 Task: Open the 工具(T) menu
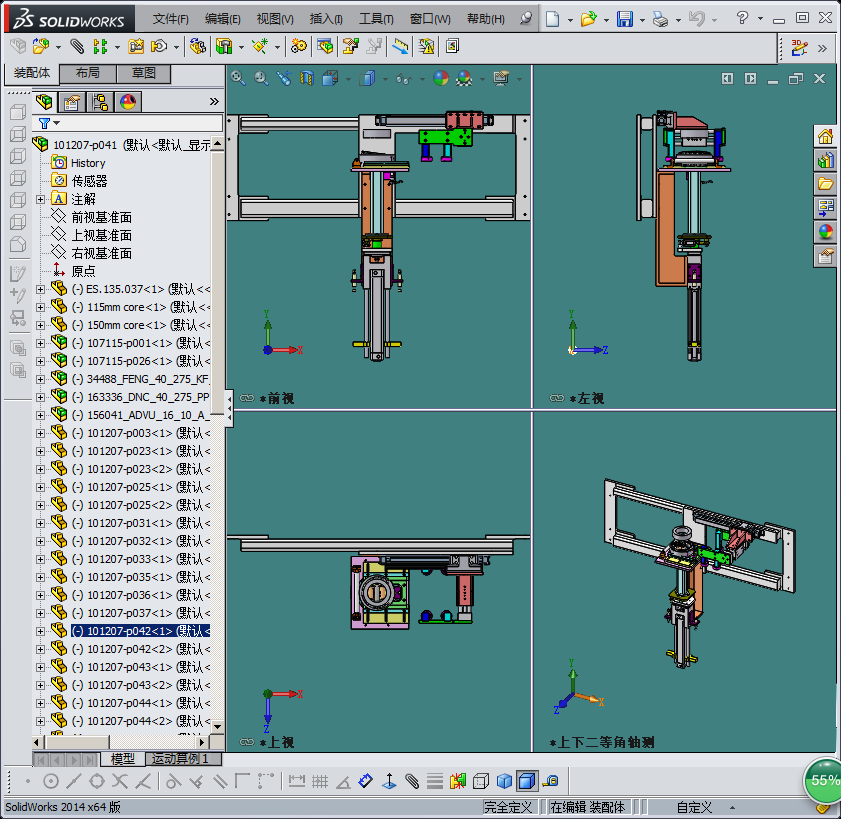(376, 19)
